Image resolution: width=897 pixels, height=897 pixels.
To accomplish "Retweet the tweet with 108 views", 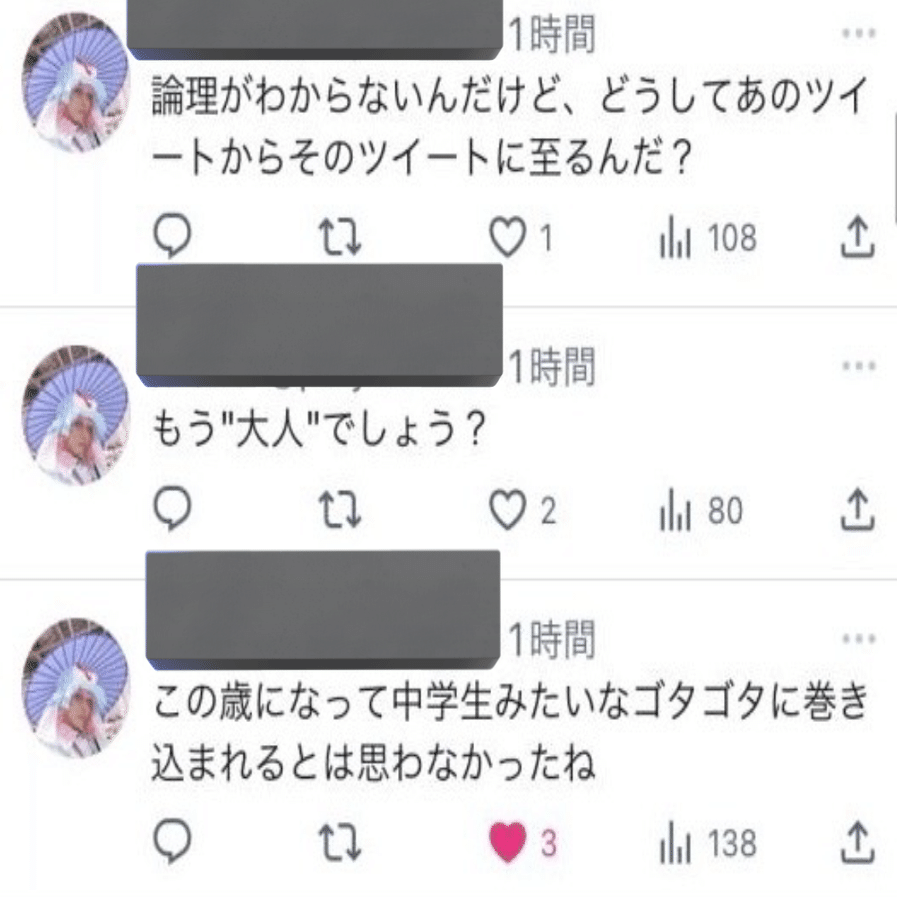I will (x=345, y=238).
